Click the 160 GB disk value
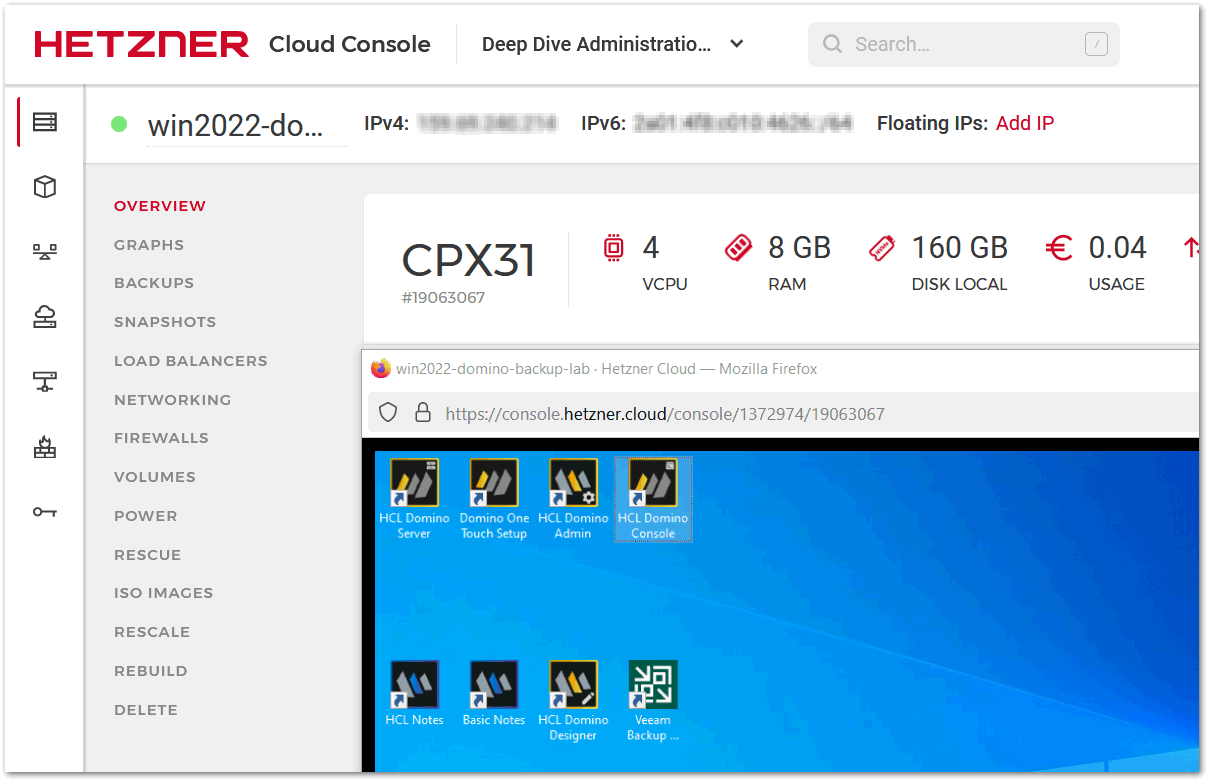The height and width of the screenshot is (781, 1208). click(x=960, y=247)
